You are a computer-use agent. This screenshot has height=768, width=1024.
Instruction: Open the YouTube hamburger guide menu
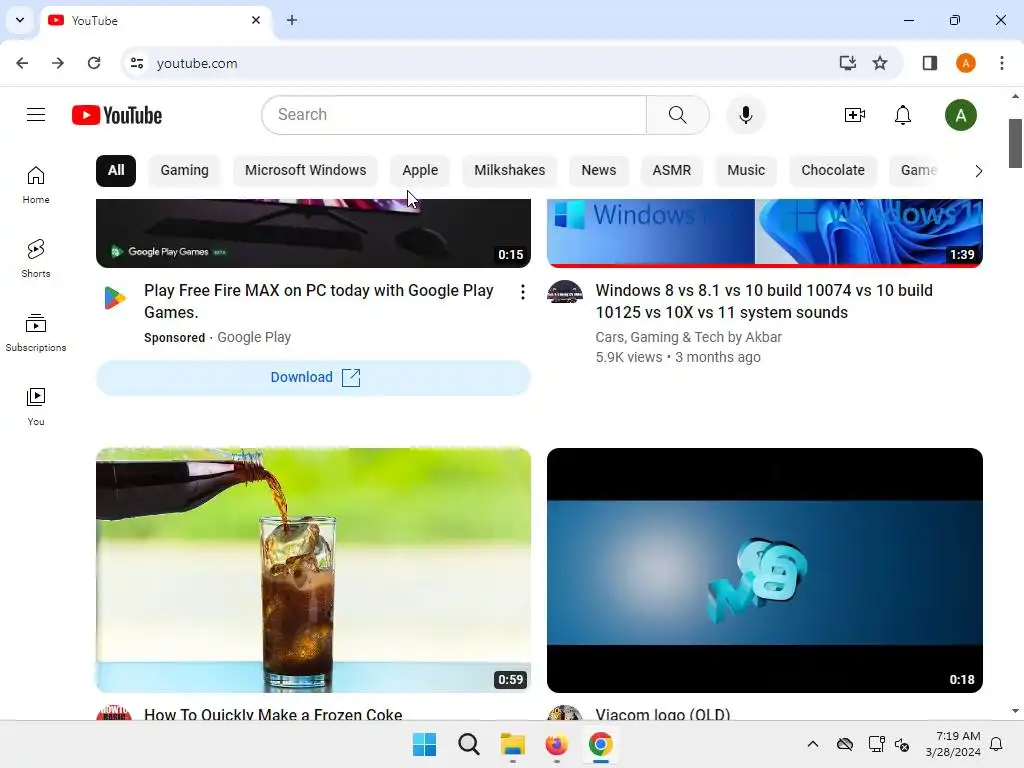click(36, 115)
